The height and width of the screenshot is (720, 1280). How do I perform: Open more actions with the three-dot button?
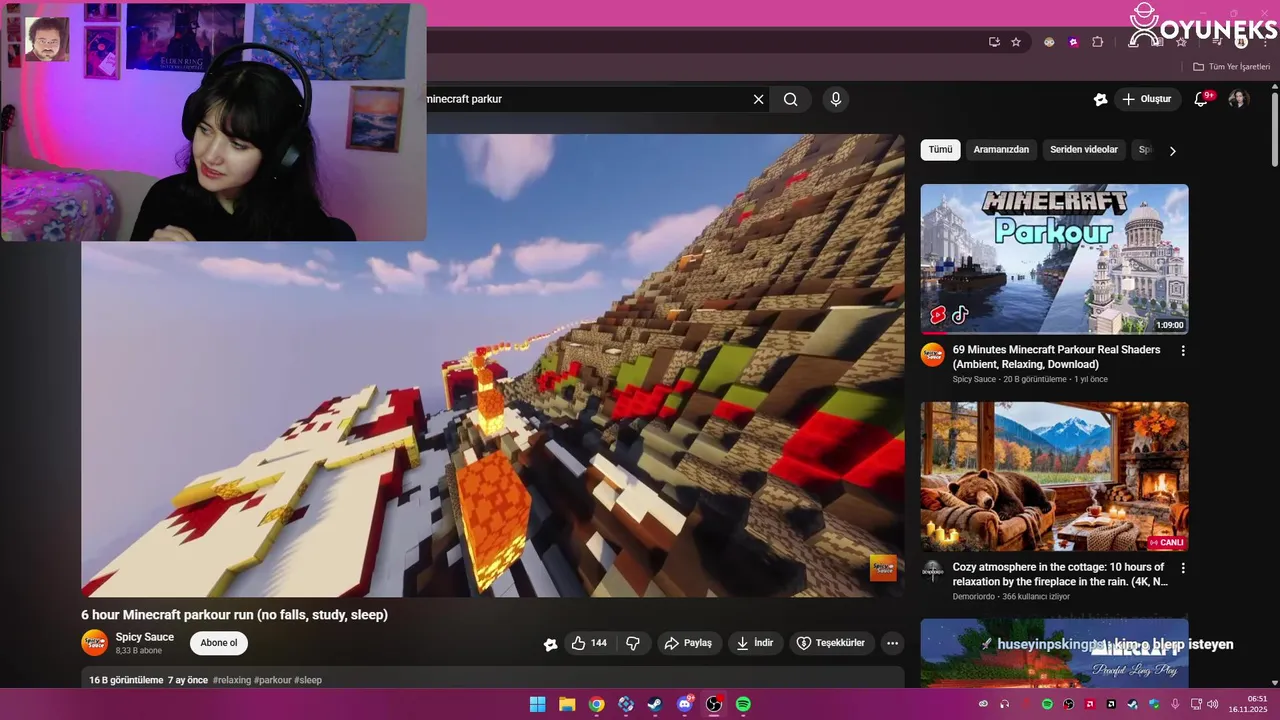pos(893,643)
